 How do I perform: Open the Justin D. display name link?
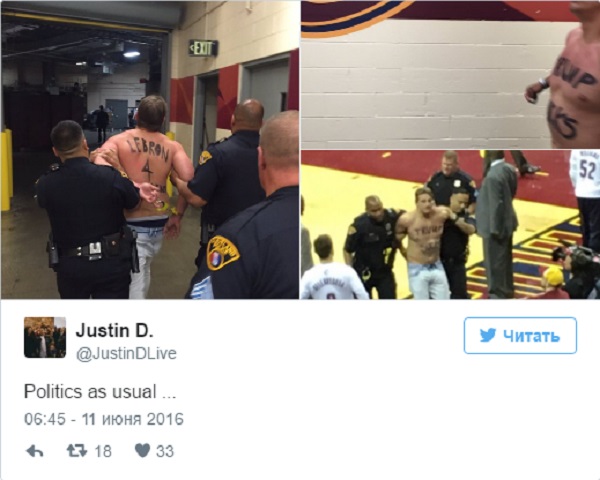(x=114, y=330)
